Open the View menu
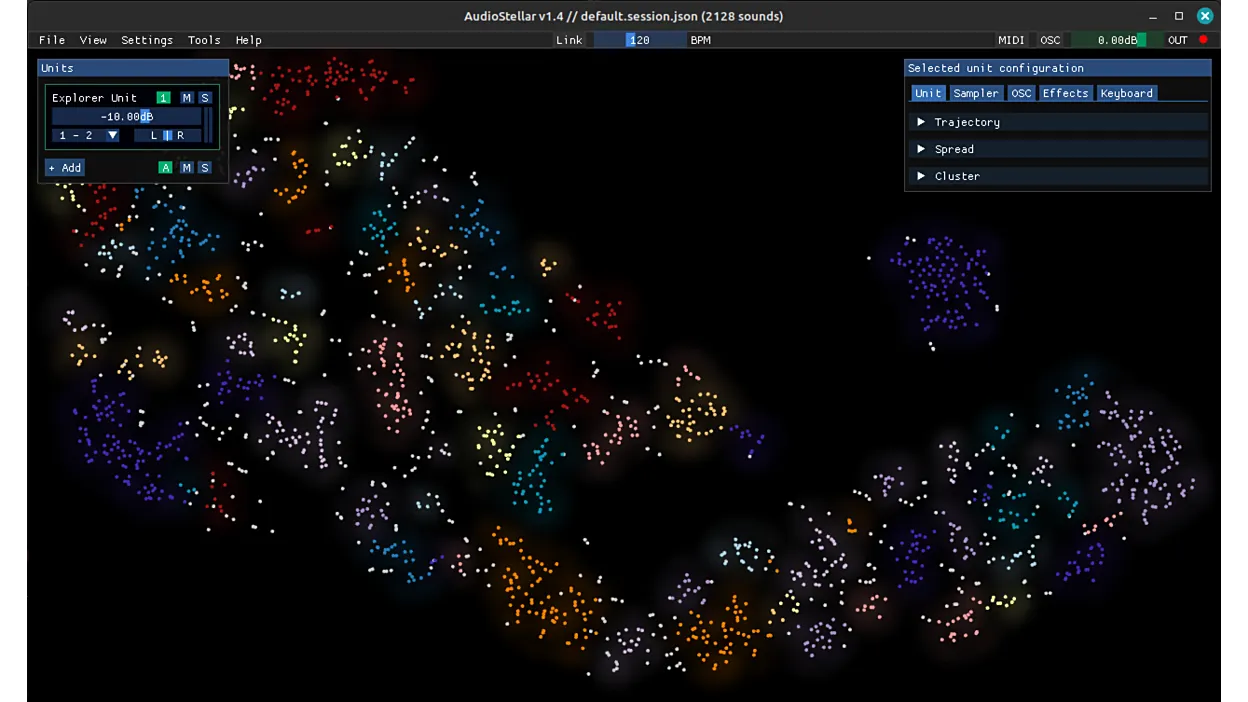 [93, 40]
